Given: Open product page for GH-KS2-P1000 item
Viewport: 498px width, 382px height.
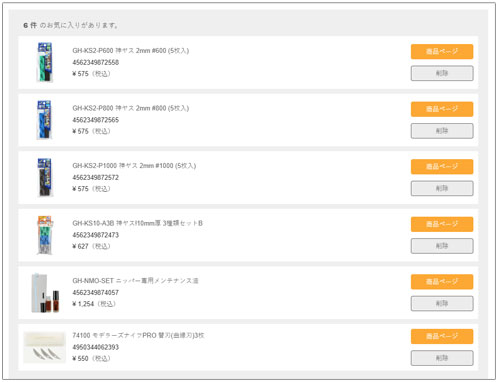Looking at the screenshot, I should (x=442, y=167).
